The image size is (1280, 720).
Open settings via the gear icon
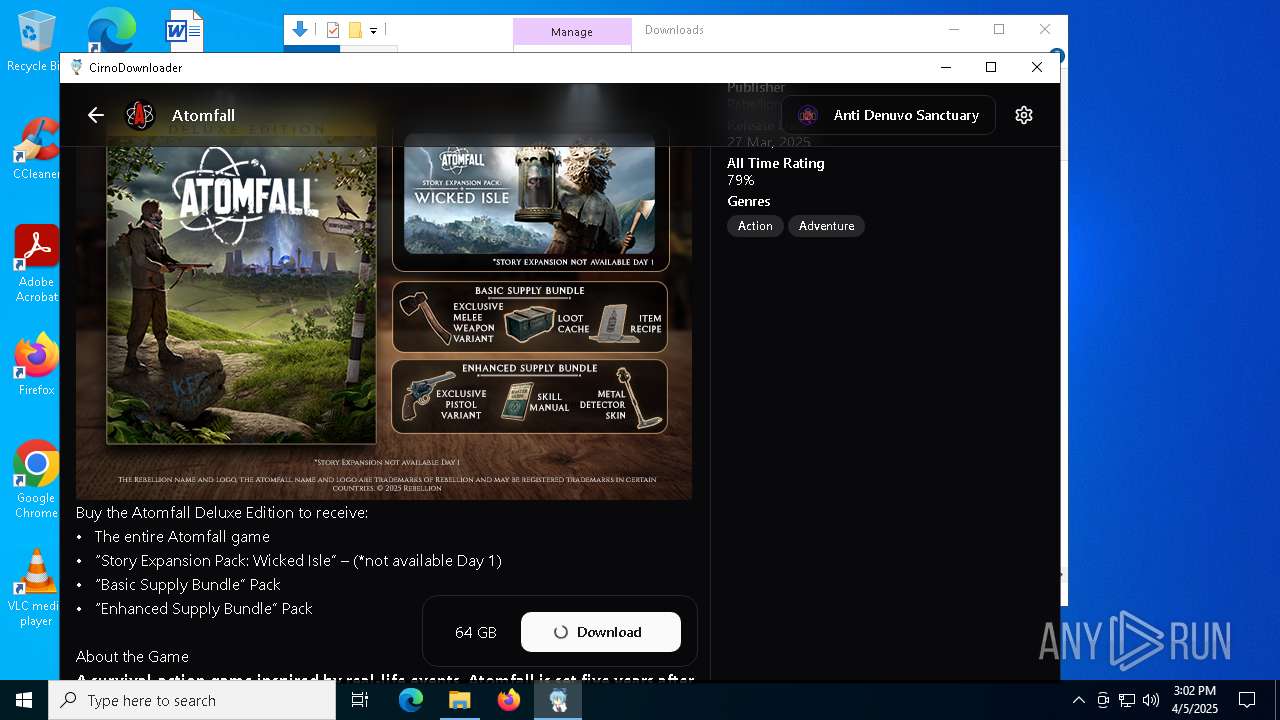coord(1023,115)
